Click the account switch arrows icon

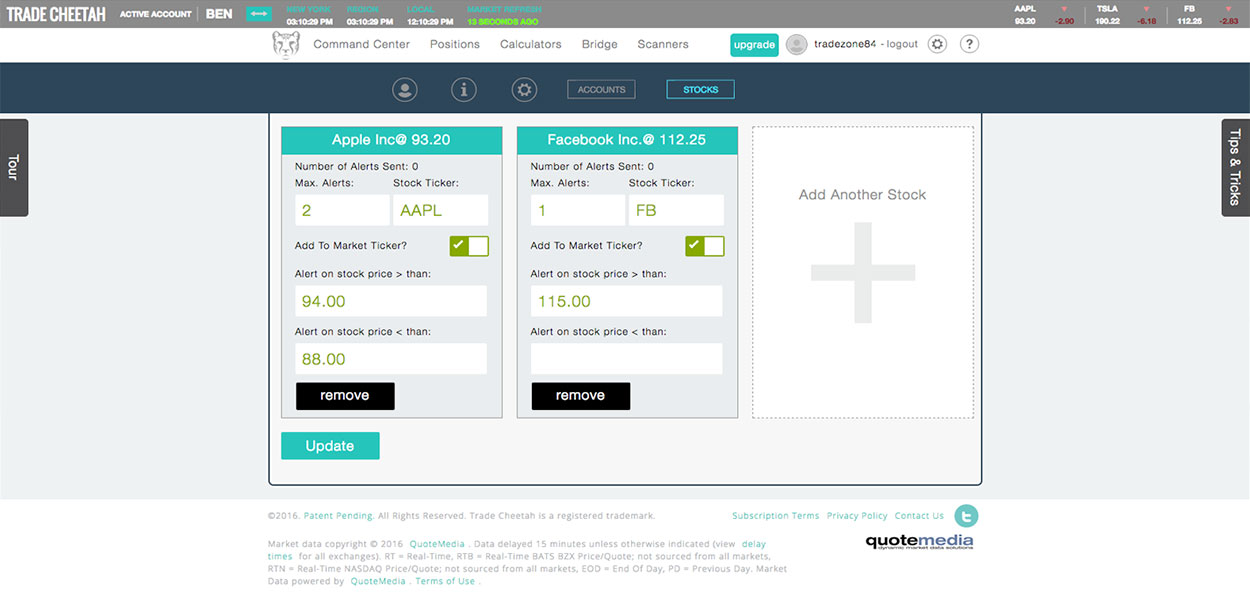259,14
